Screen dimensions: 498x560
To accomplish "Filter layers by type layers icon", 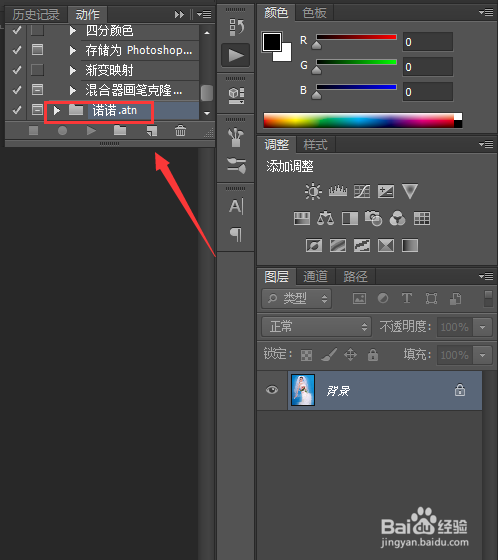I will (x=407, y=298).
